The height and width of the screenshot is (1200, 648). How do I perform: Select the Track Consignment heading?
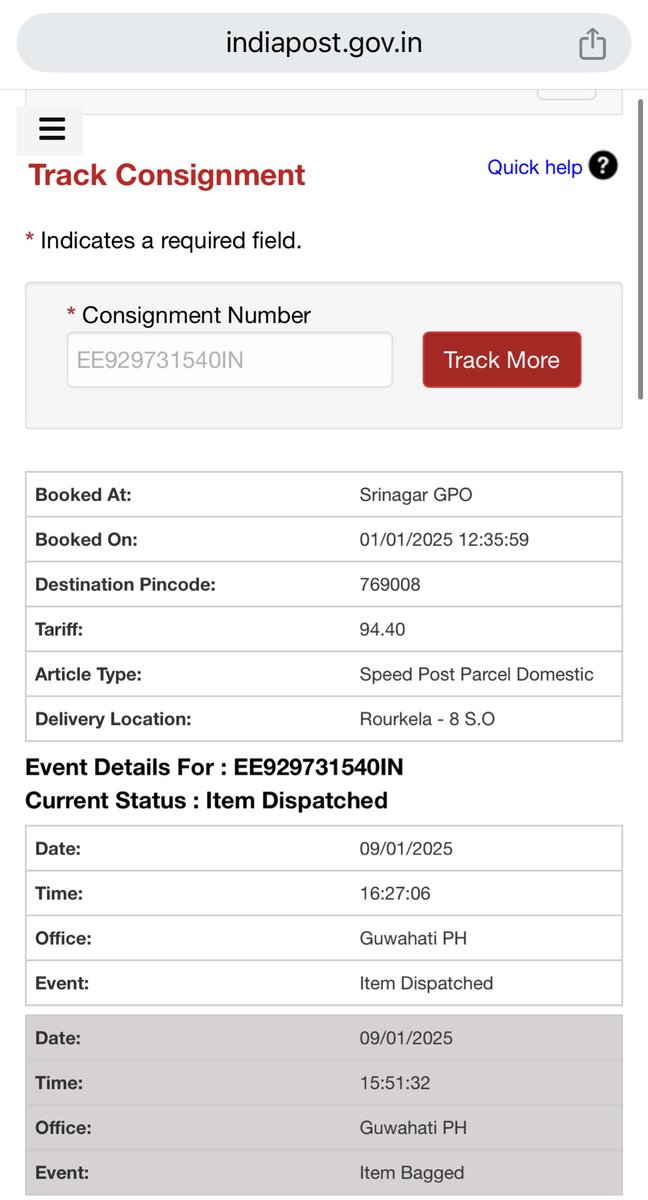(167, 175)
